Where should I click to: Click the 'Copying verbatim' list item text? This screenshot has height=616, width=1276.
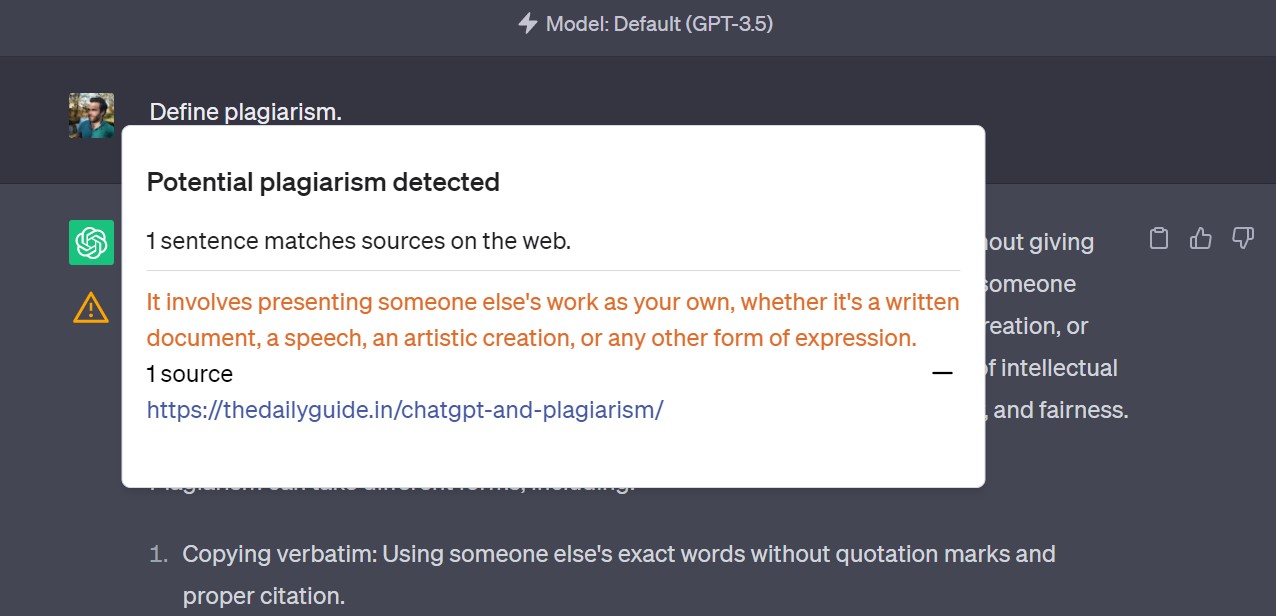[619, 574]
